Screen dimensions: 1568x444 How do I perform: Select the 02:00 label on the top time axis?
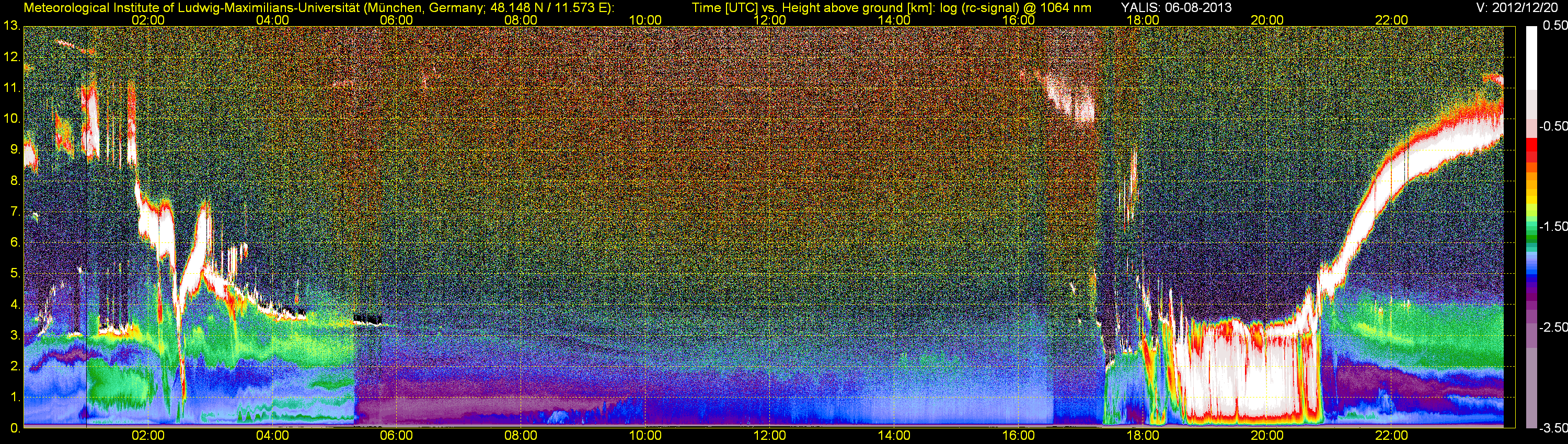(148, 20)
